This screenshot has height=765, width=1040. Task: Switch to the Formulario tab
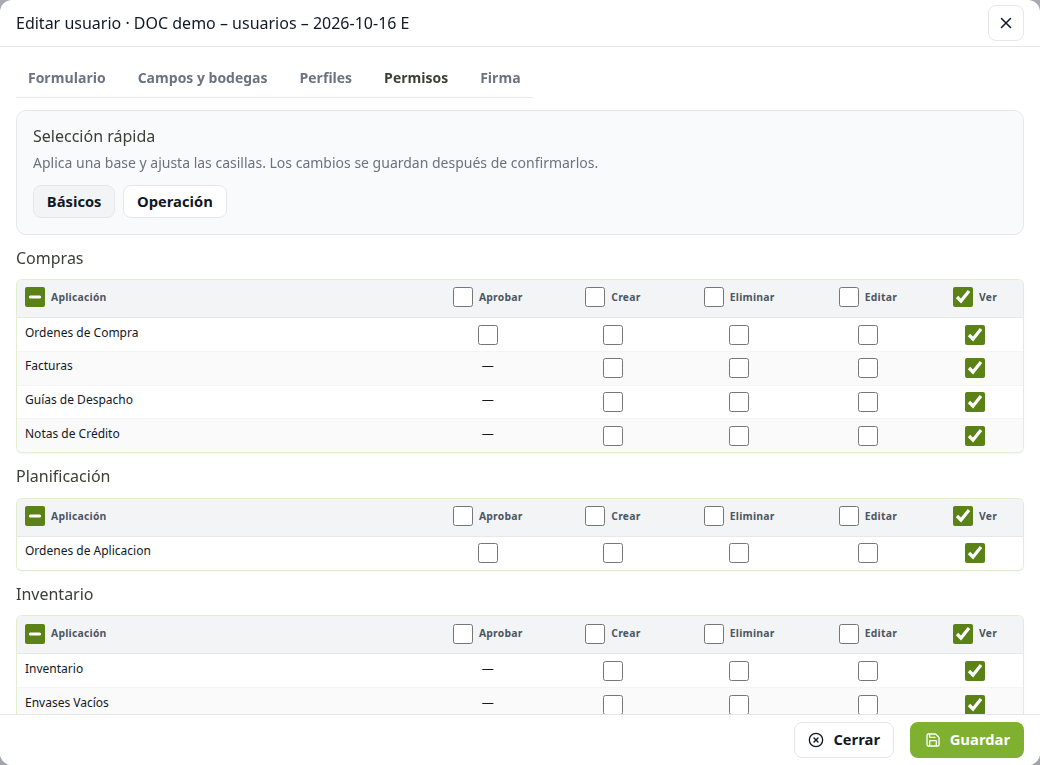66,78
